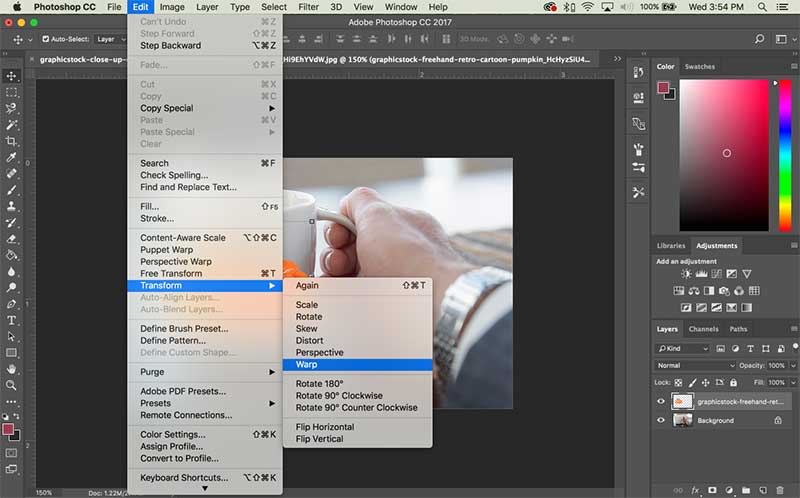Open the search icon in options bar

[x=760, y=39]
